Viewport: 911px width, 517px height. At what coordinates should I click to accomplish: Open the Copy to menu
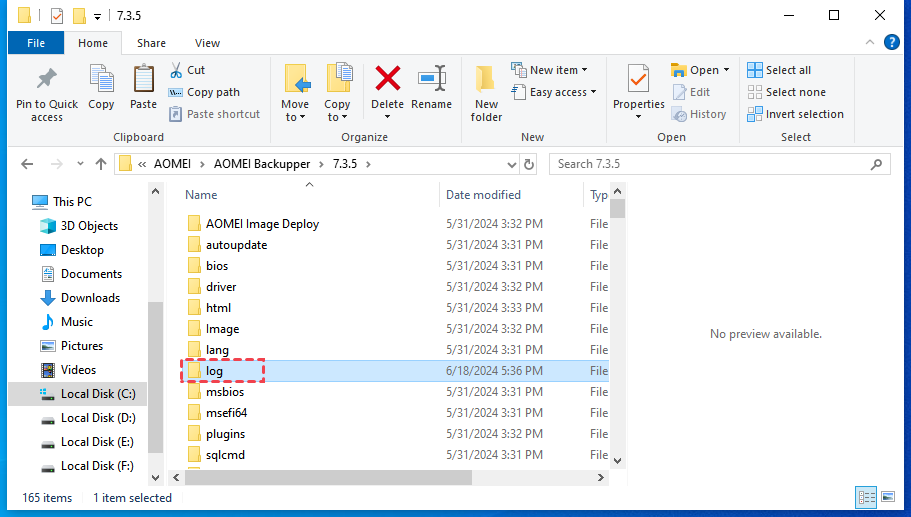click(x=337, y=93)
